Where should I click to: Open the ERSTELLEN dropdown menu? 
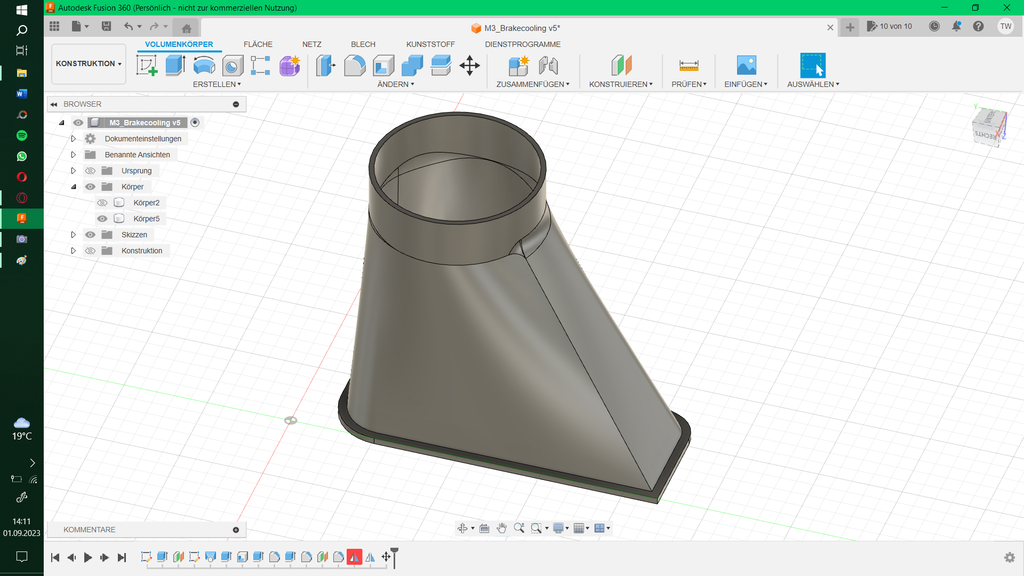[217, 85]
